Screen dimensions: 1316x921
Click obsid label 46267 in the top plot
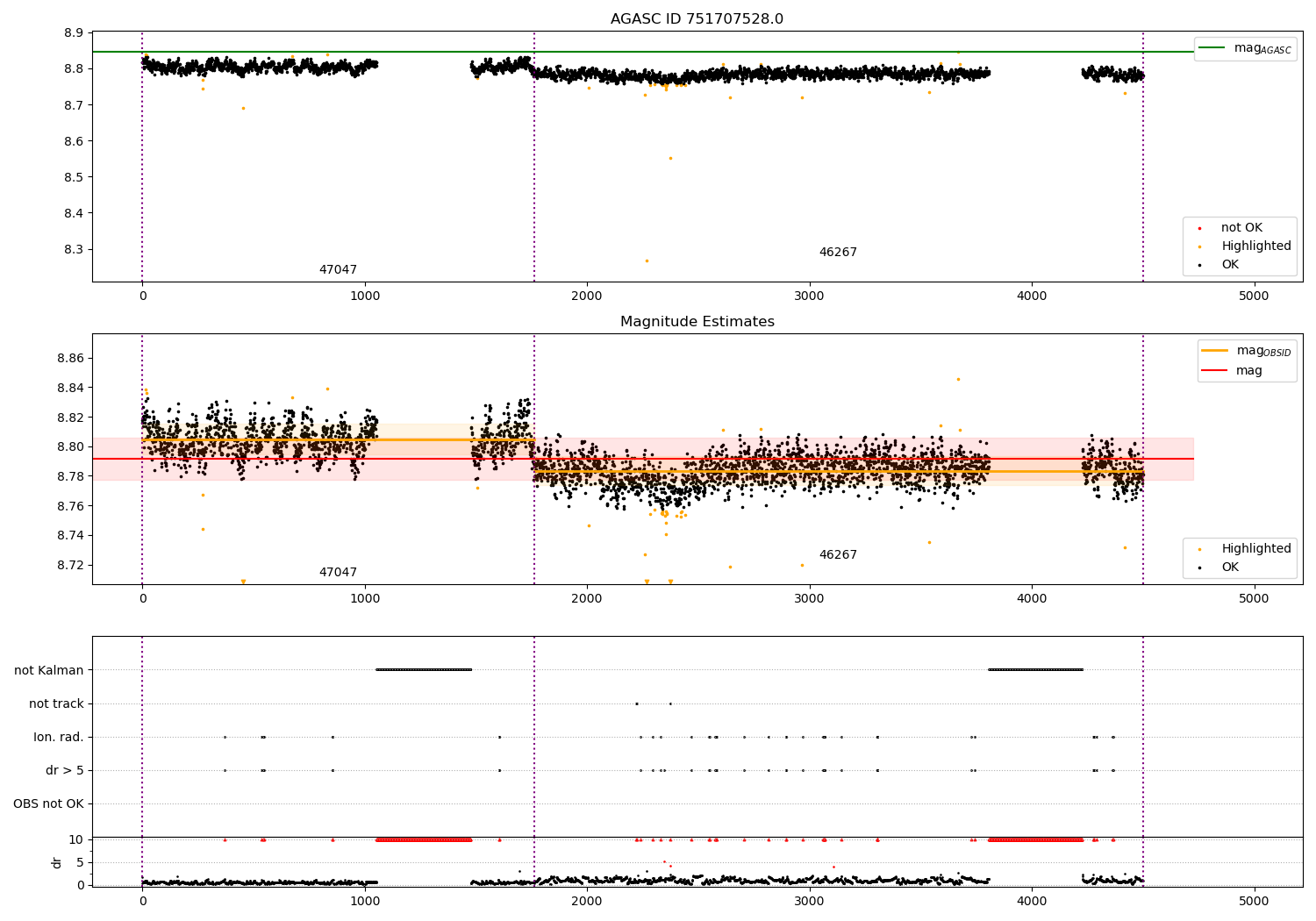(838, 253)
